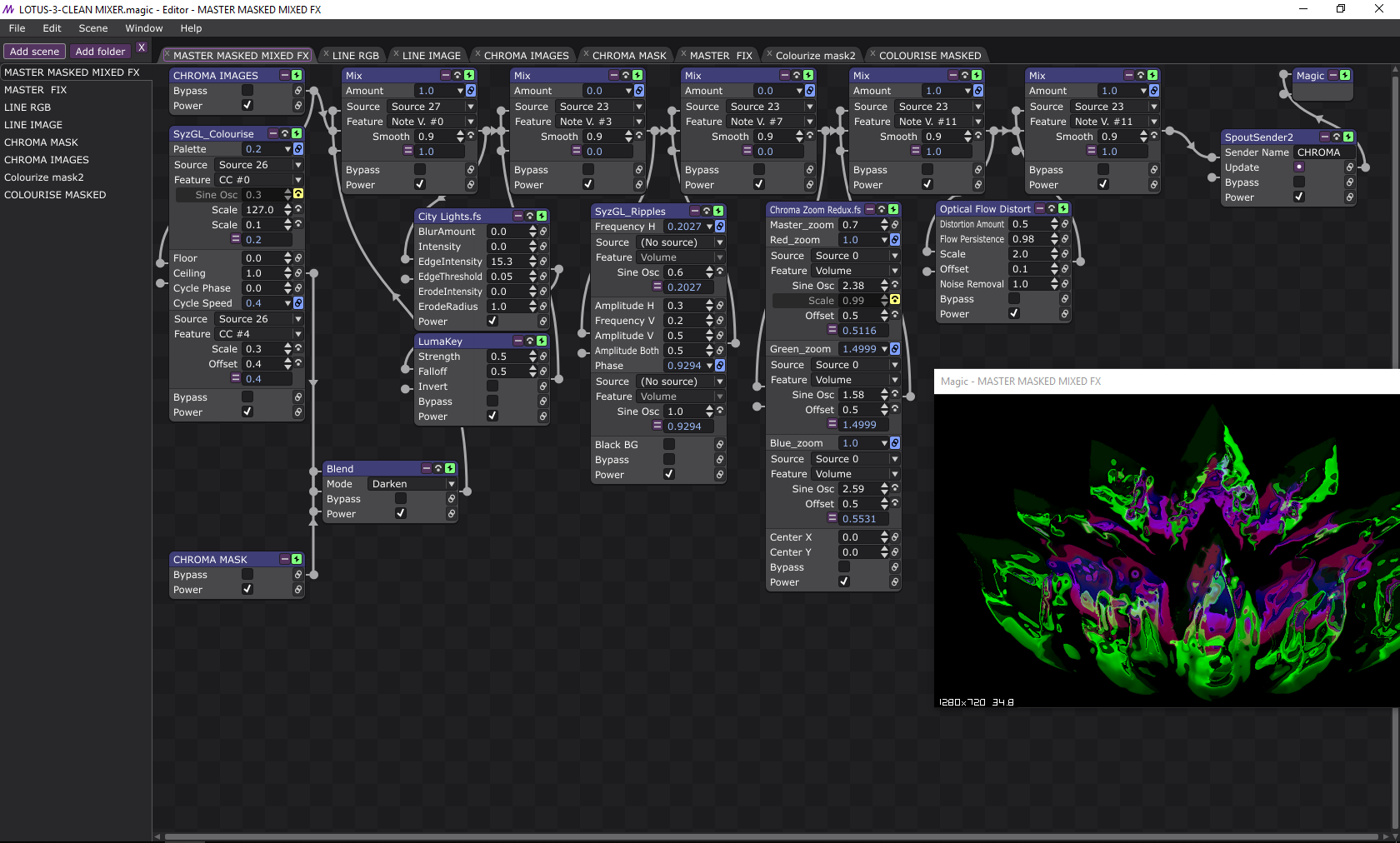Click the link icon beside Master_zoom

895,225
